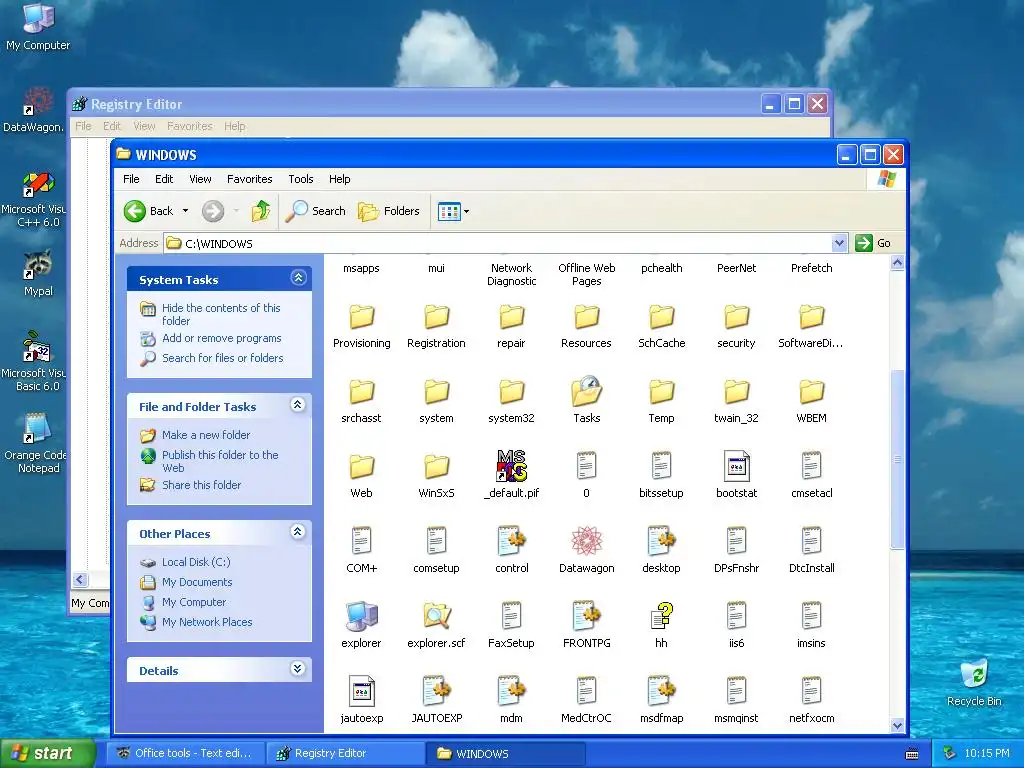
Task: Go up one folder level icon
Action: click(x=261, y=211)
